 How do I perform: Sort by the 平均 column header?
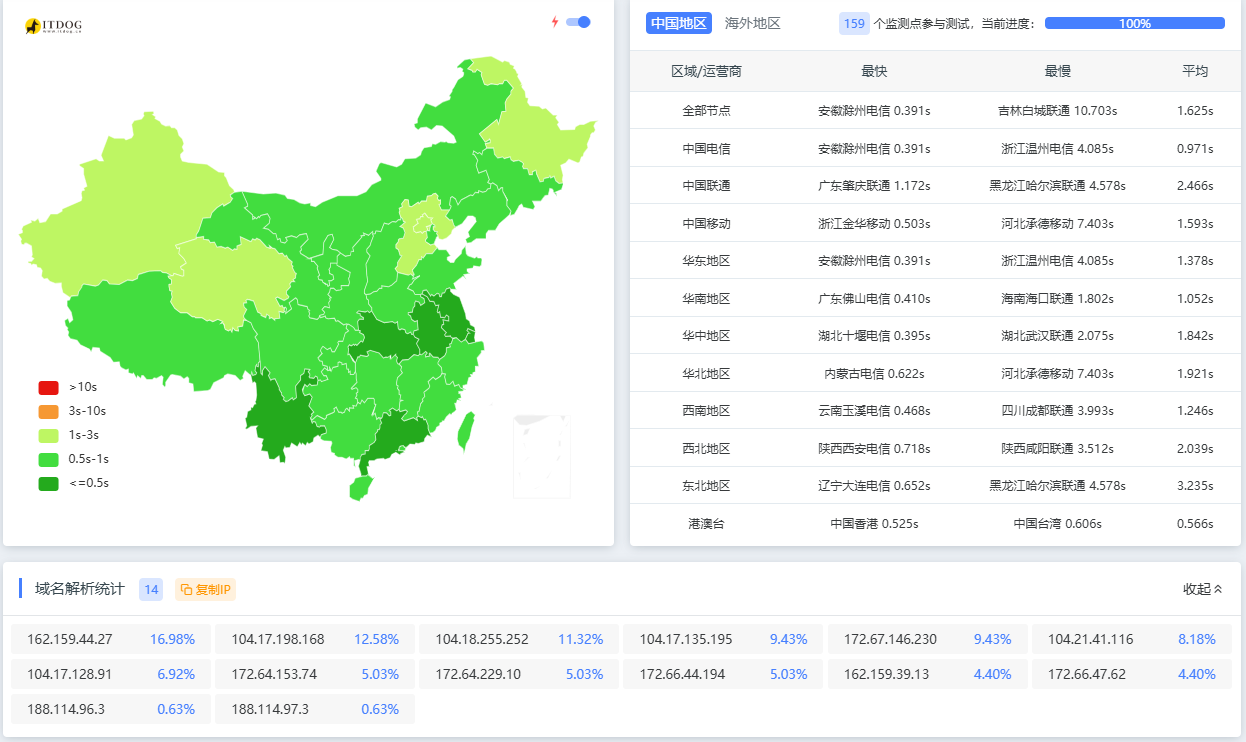[1195, 71]
